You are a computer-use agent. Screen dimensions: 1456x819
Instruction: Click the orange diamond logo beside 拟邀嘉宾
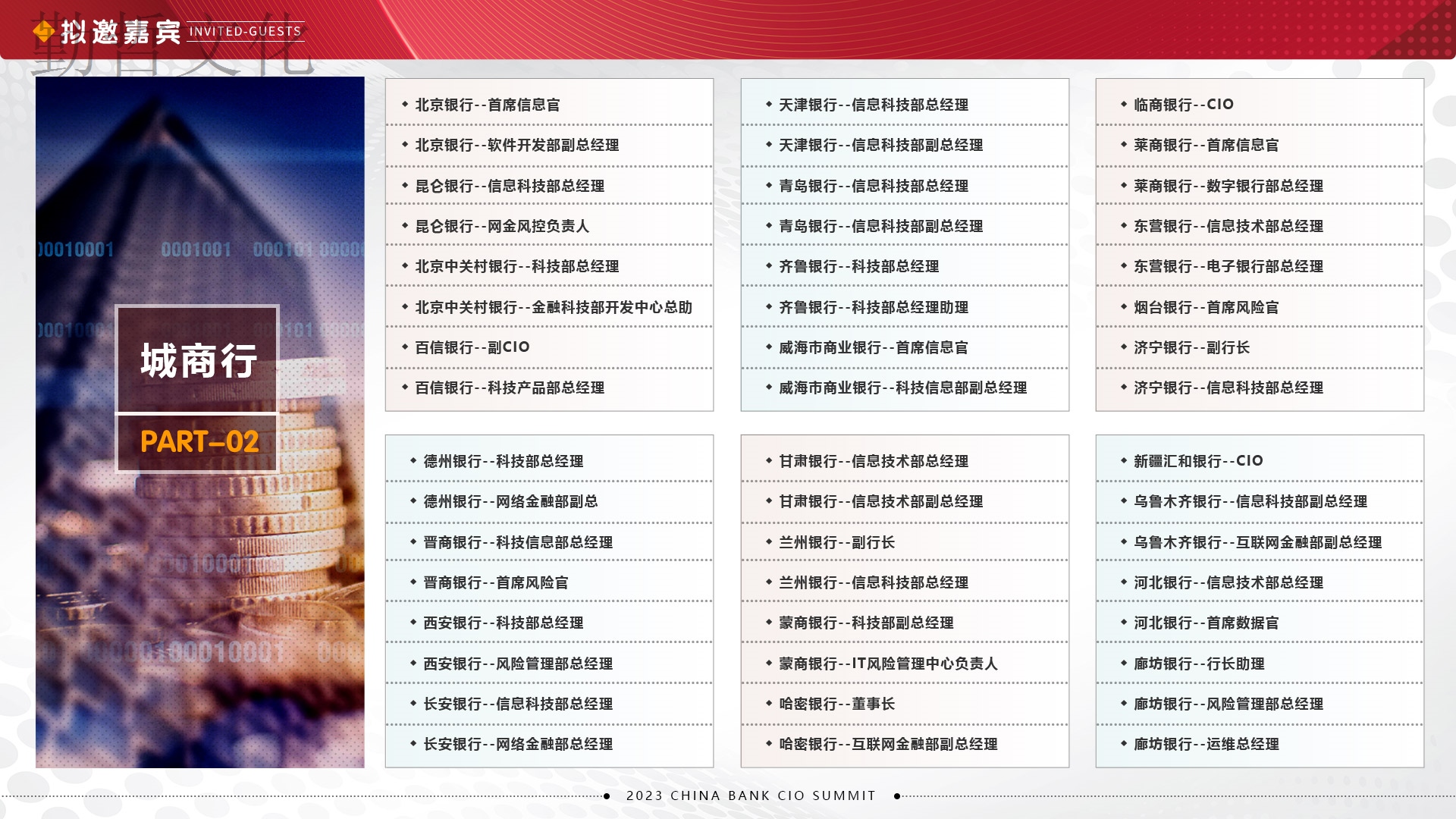(x=44, y=31)
